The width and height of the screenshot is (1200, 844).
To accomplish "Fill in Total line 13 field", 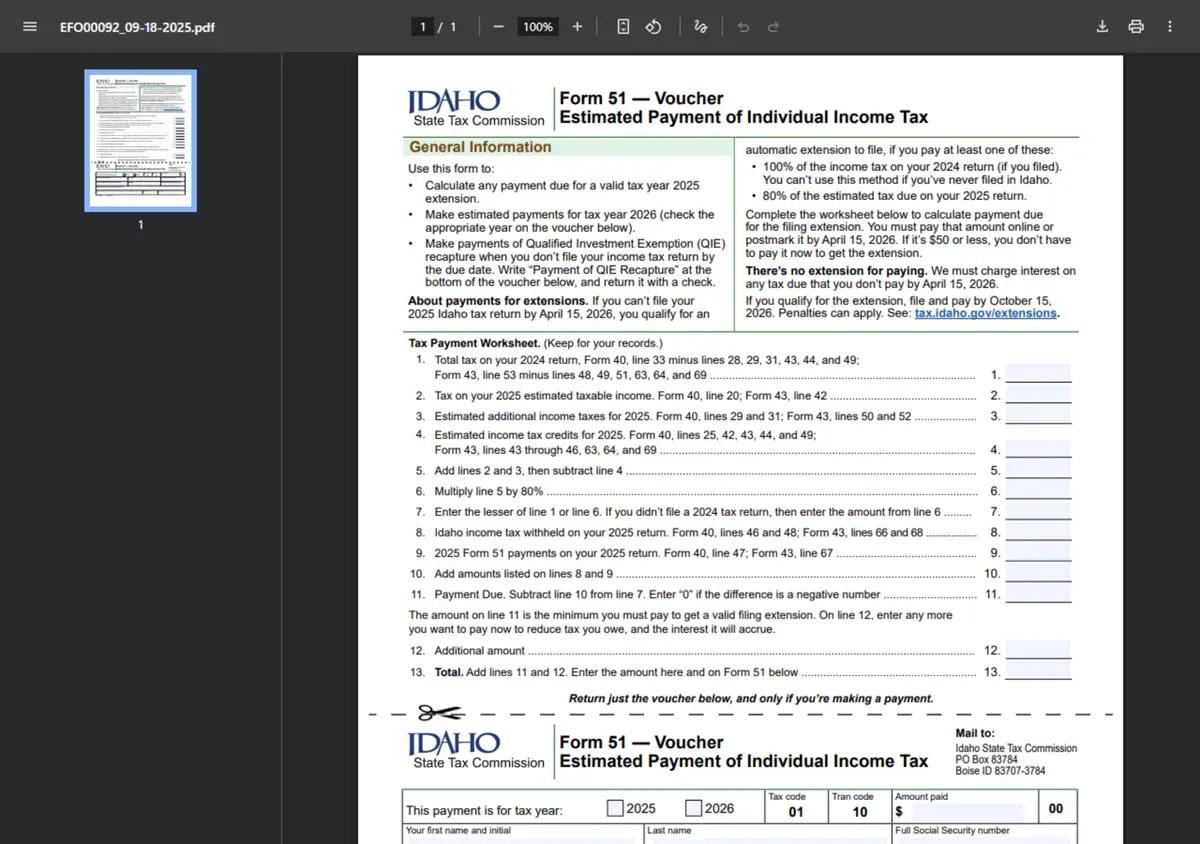I will coord(1038,672).
